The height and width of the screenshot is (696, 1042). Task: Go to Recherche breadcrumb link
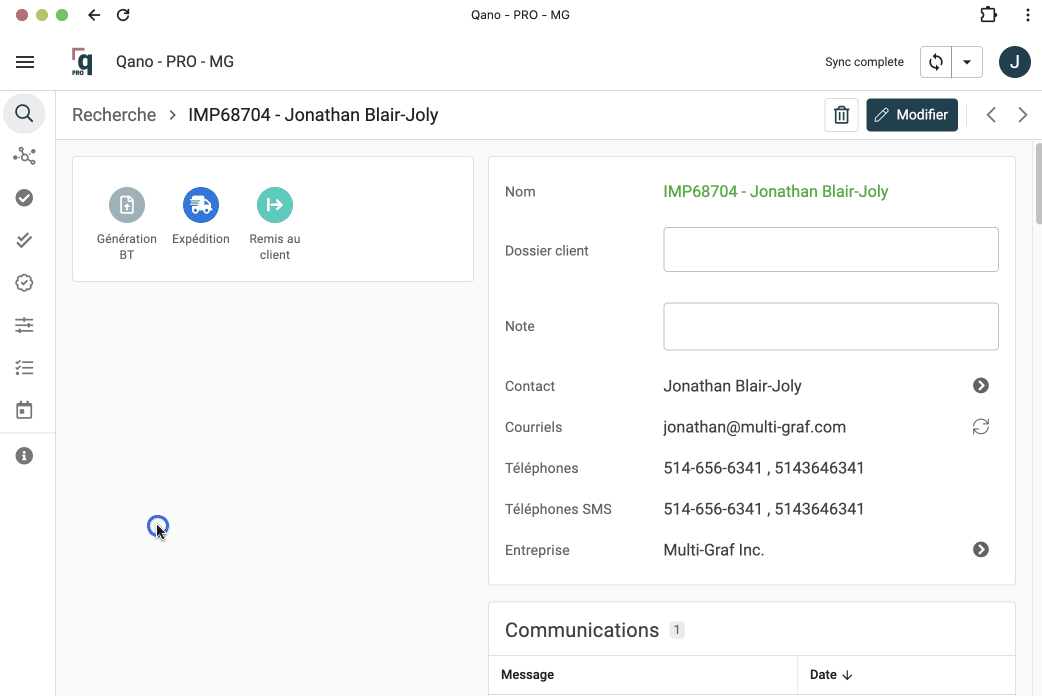pyautogui.click(x=114, y=115)
